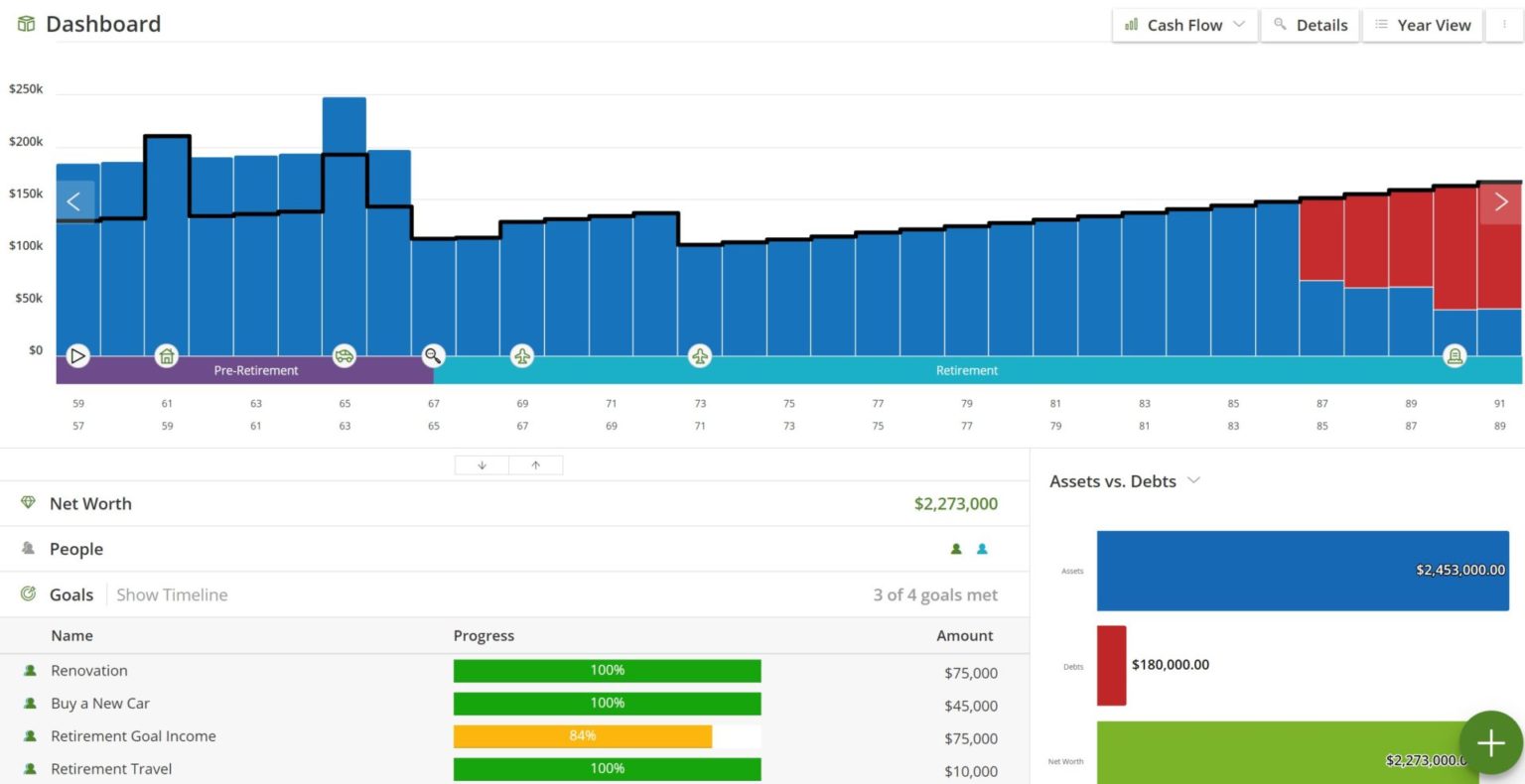
Task: Click the up arrow panel control
Action: pyautogui.click(x=536, y=465)
